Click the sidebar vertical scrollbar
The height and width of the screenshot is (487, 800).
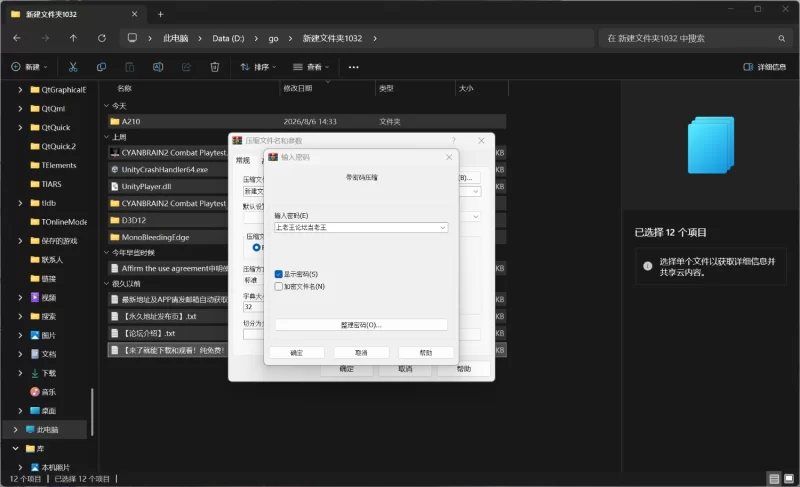(92, 412)
